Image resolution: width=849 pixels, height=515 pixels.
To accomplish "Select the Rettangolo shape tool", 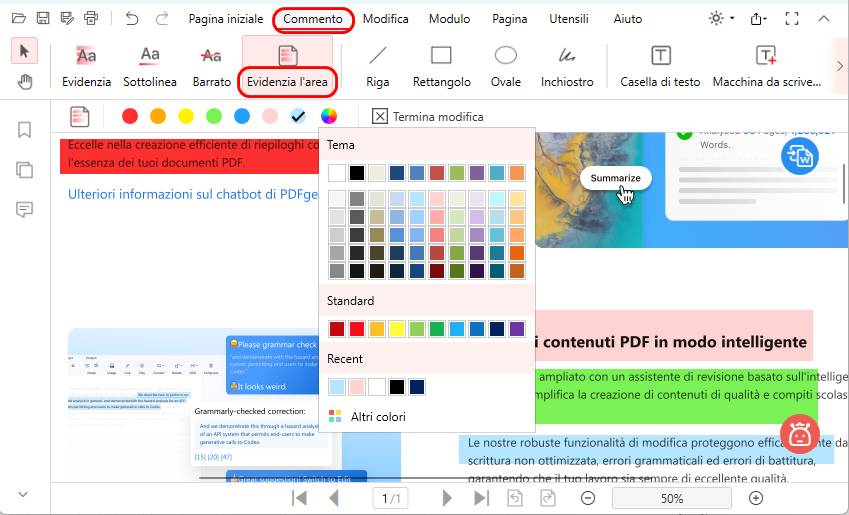I will (x=441, y=67).
